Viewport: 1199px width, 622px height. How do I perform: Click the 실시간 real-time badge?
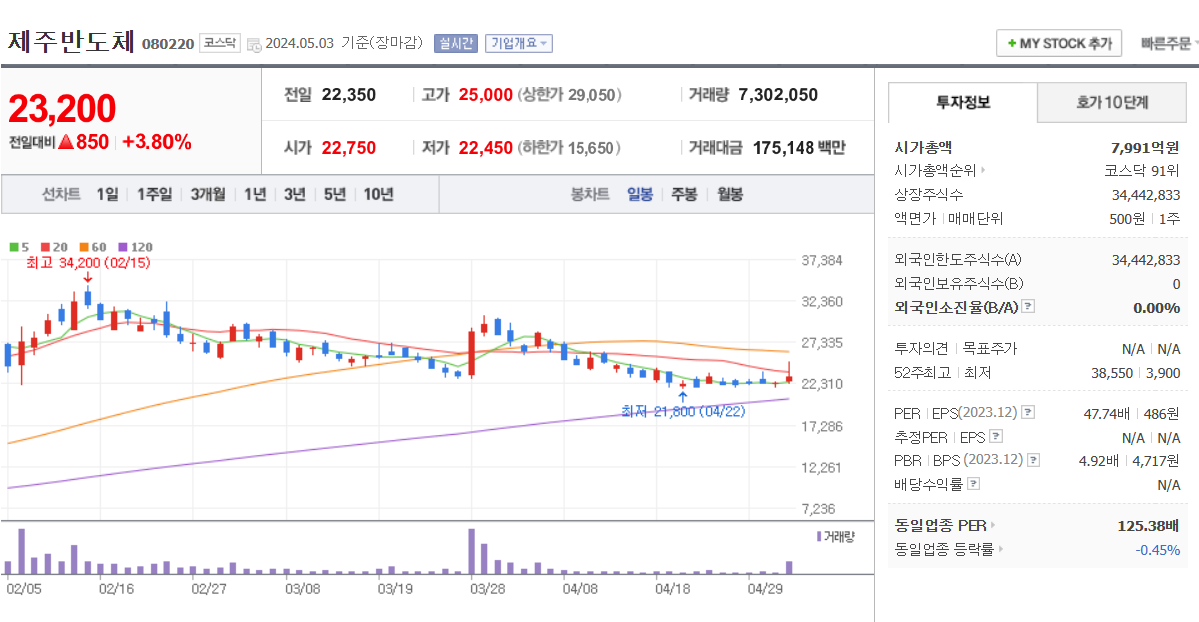pos(456,44)
